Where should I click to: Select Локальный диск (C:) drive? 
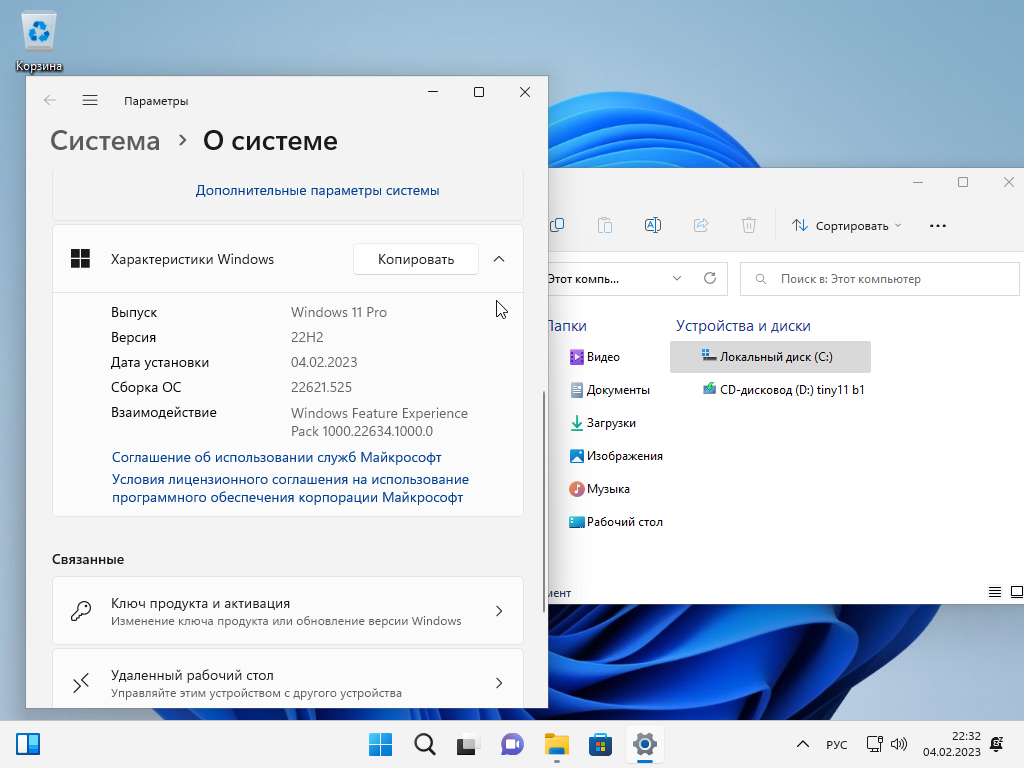[770, 357]
